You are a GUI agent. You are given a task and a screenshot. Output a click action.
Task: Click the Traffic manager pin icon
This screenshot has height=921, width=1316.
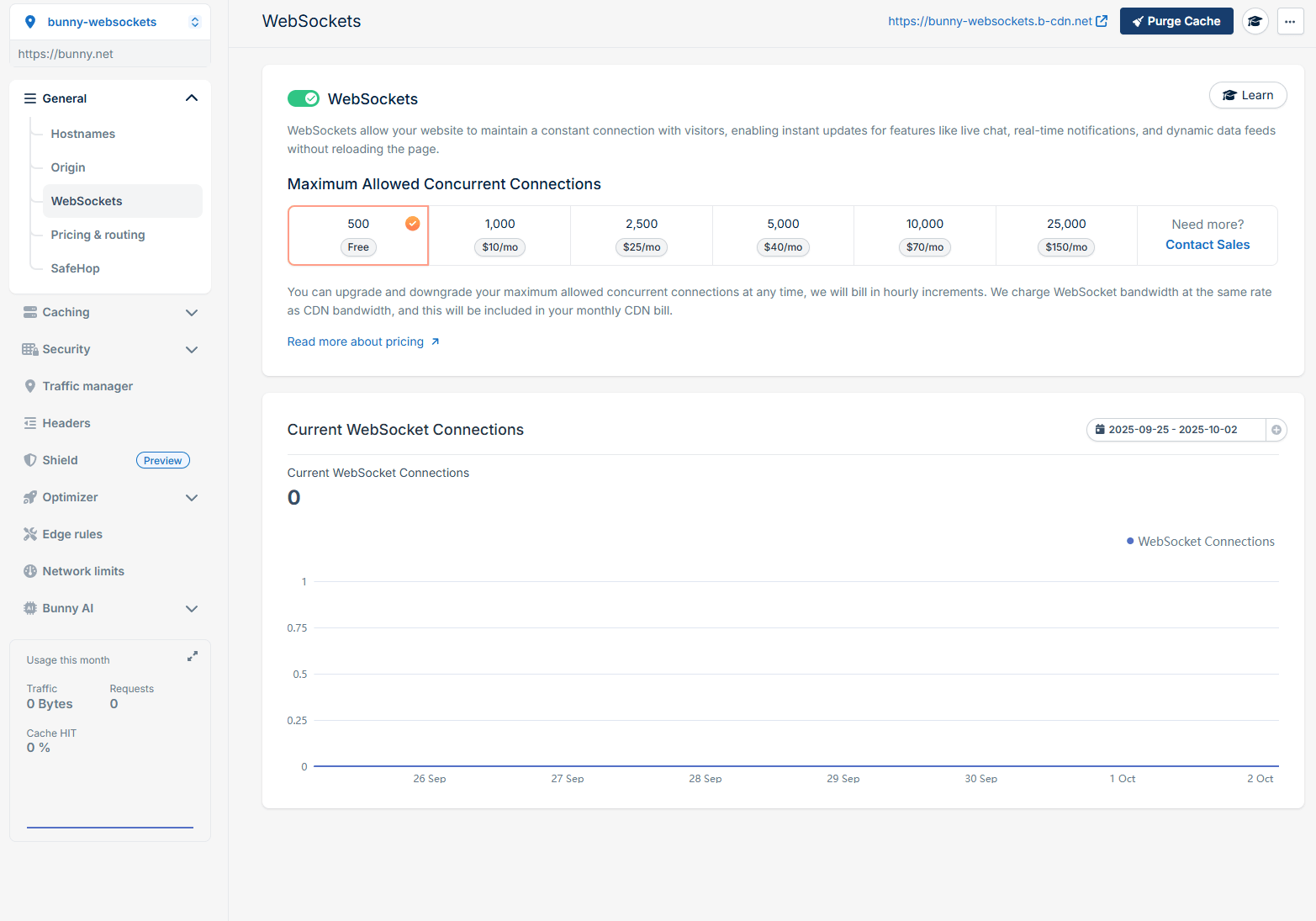(x=30, y=386)
